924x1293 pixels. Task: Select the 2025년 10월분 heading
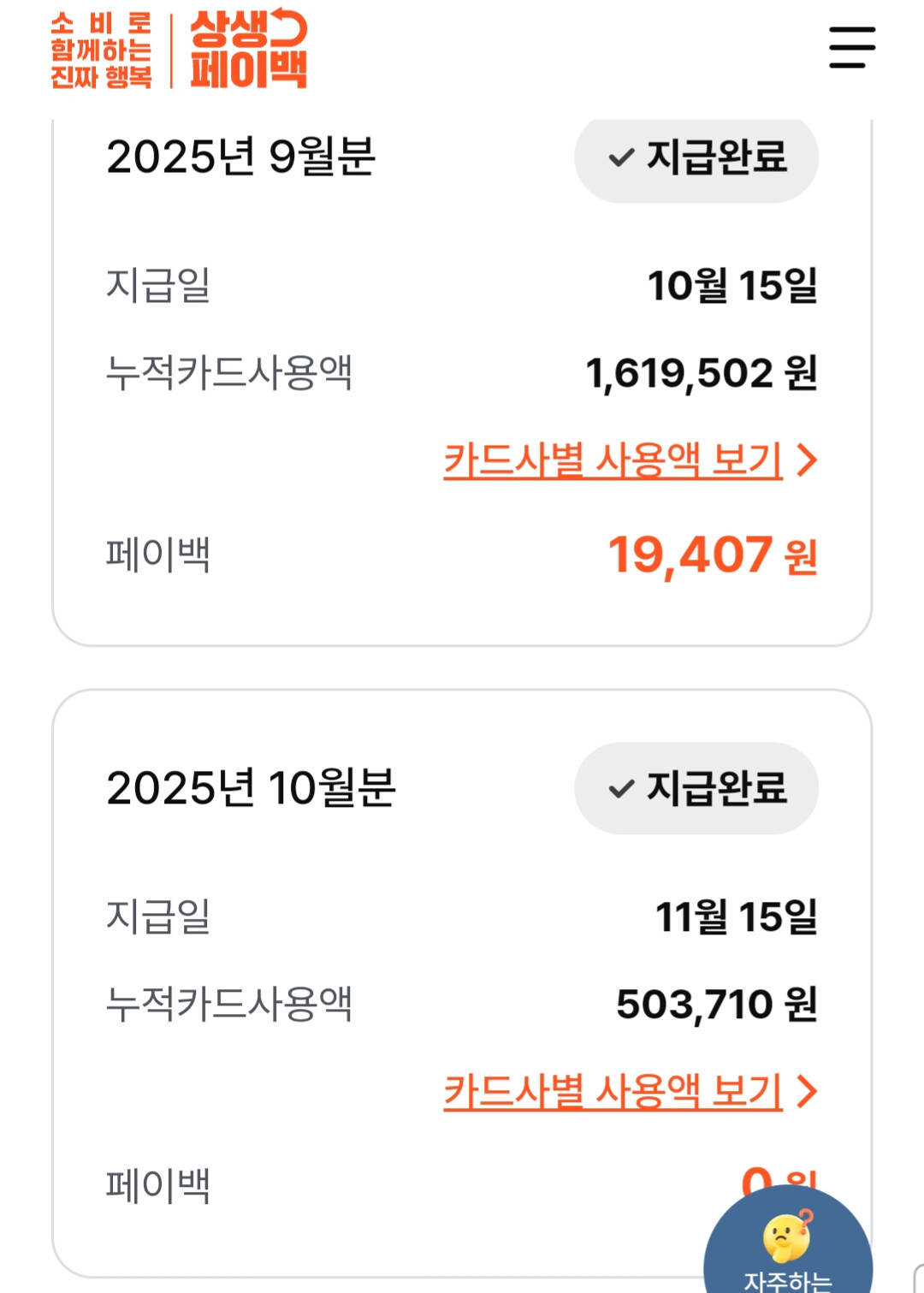click(251, 788)
